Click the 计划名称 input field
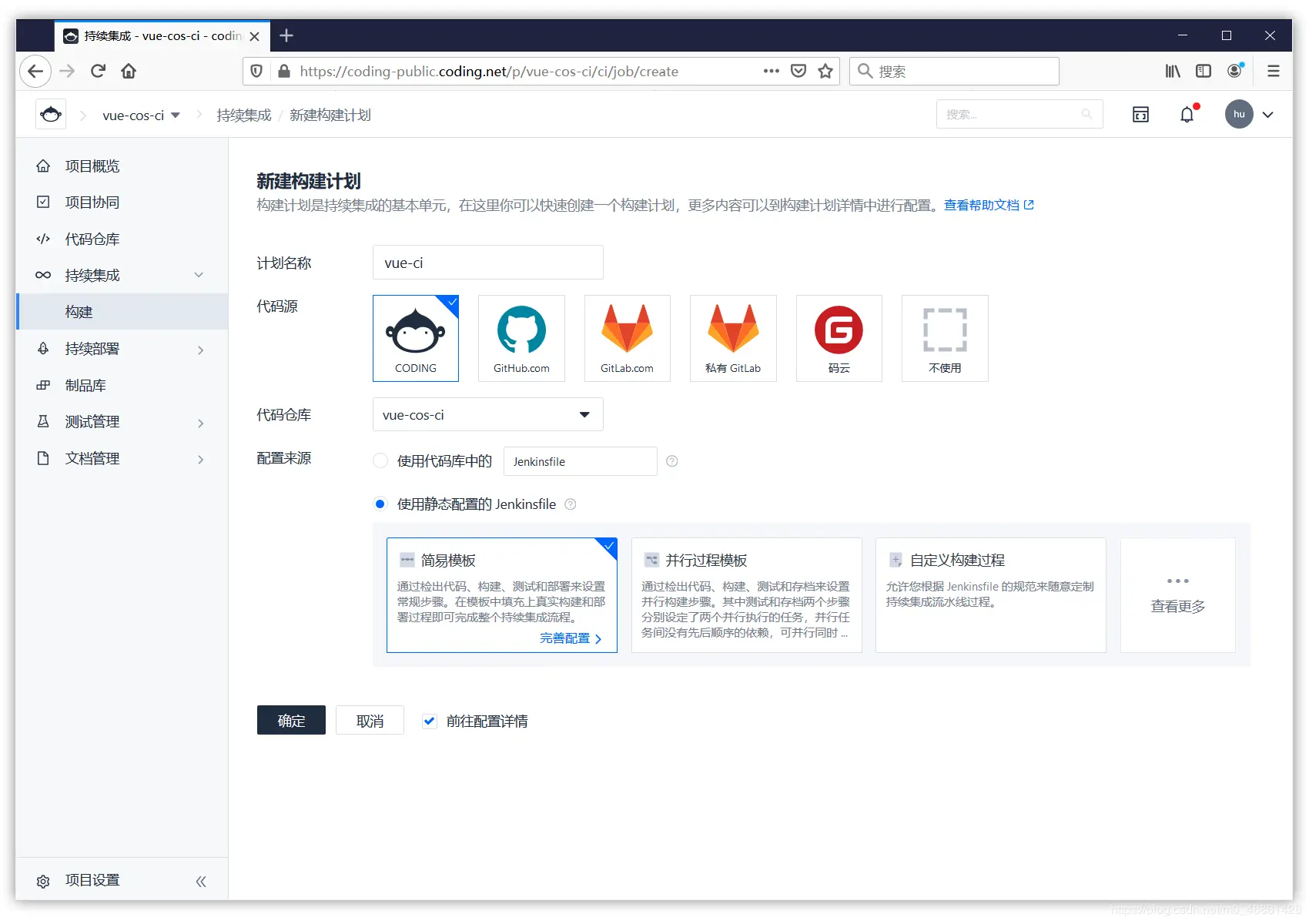 [x=487, y=262]
